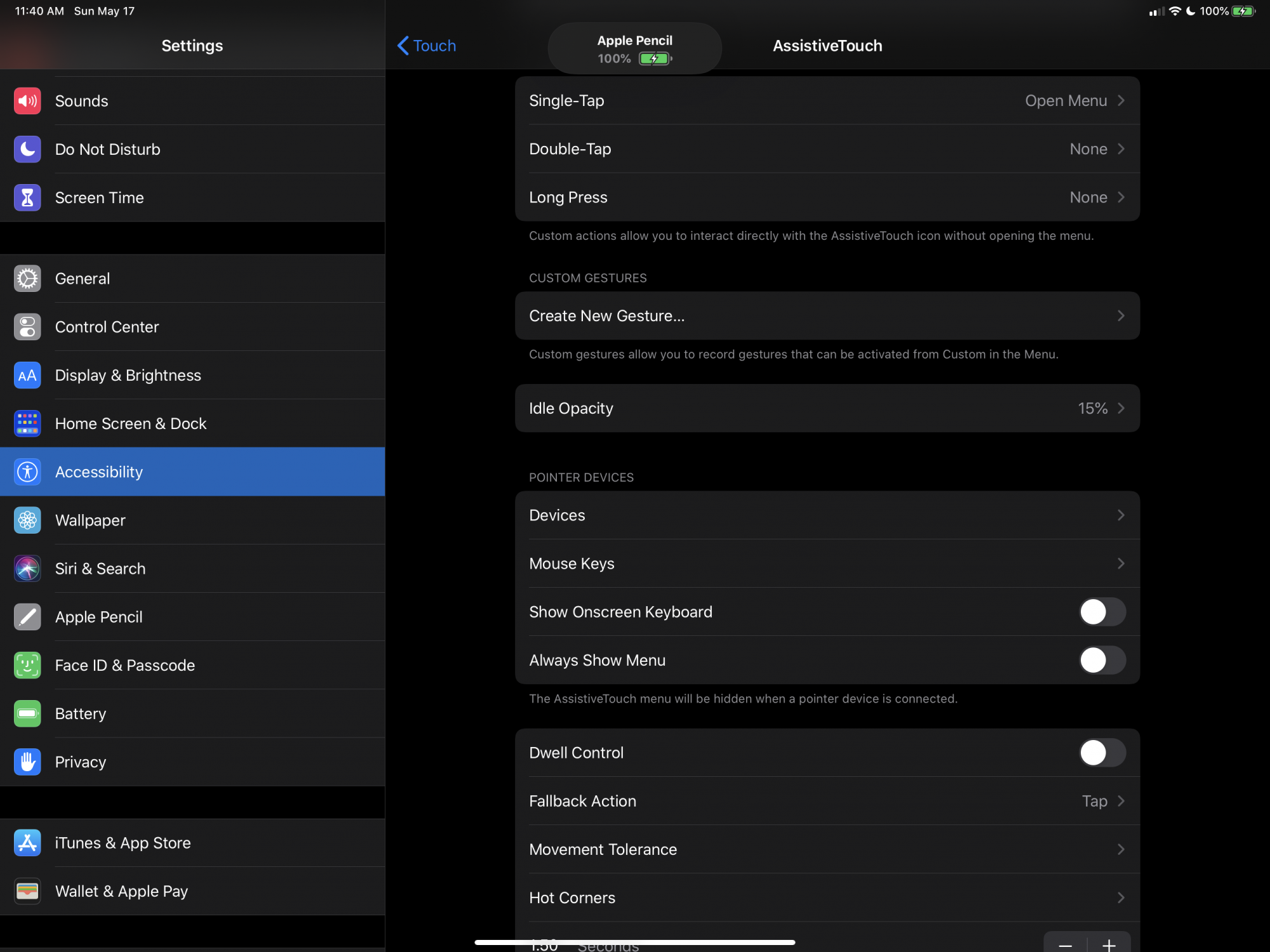Open Fallback Action choices
1270x952 pixels.
pyautogui.click(x=827, y=801)
